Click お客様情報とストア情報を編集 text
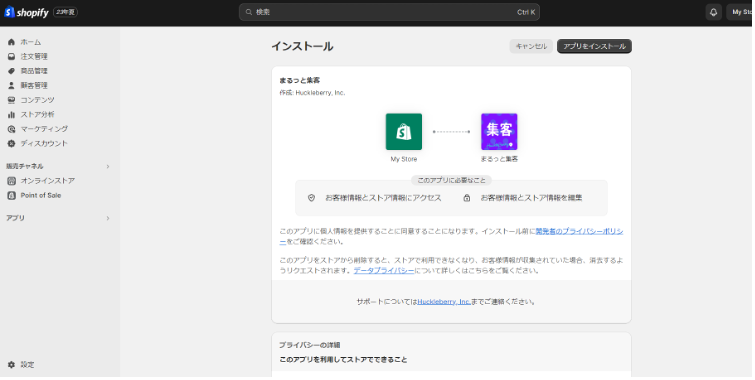Image resolution: width=755 pixels, height=380 pixels. (x=531, y=197)
